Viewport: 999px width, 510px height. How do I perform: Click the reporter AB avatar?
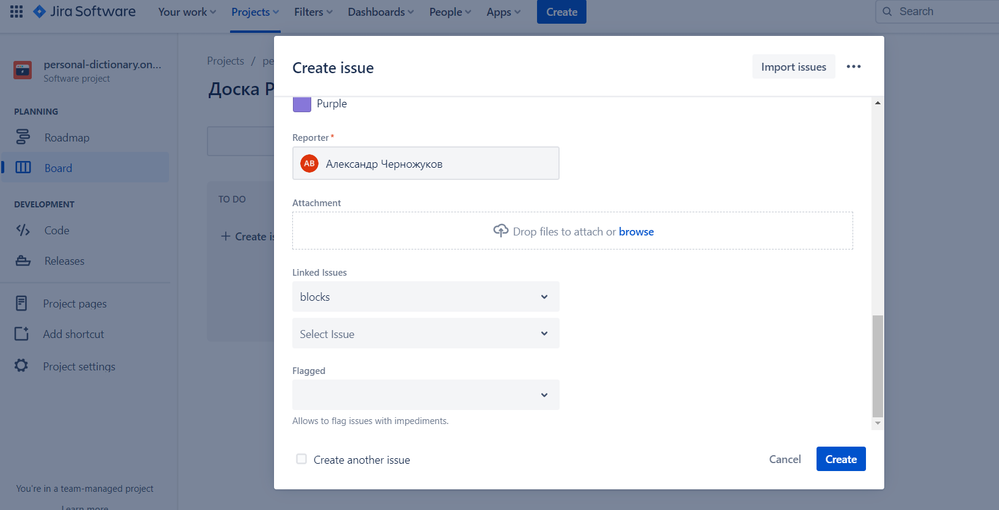click(309, 164)
